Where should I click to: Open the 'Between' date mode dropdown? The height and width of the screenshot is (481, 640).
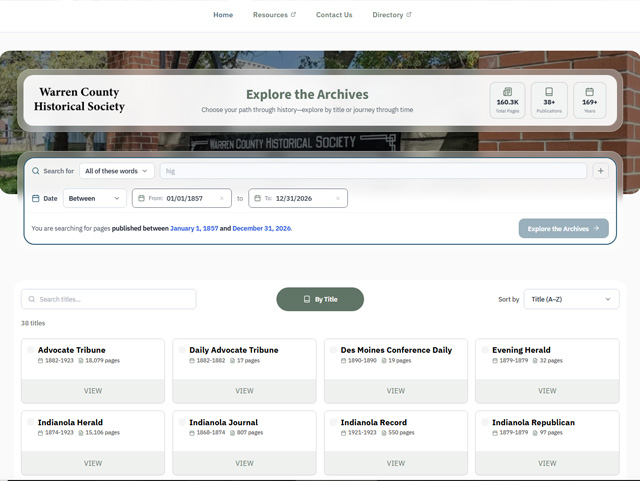click(95, 198)
